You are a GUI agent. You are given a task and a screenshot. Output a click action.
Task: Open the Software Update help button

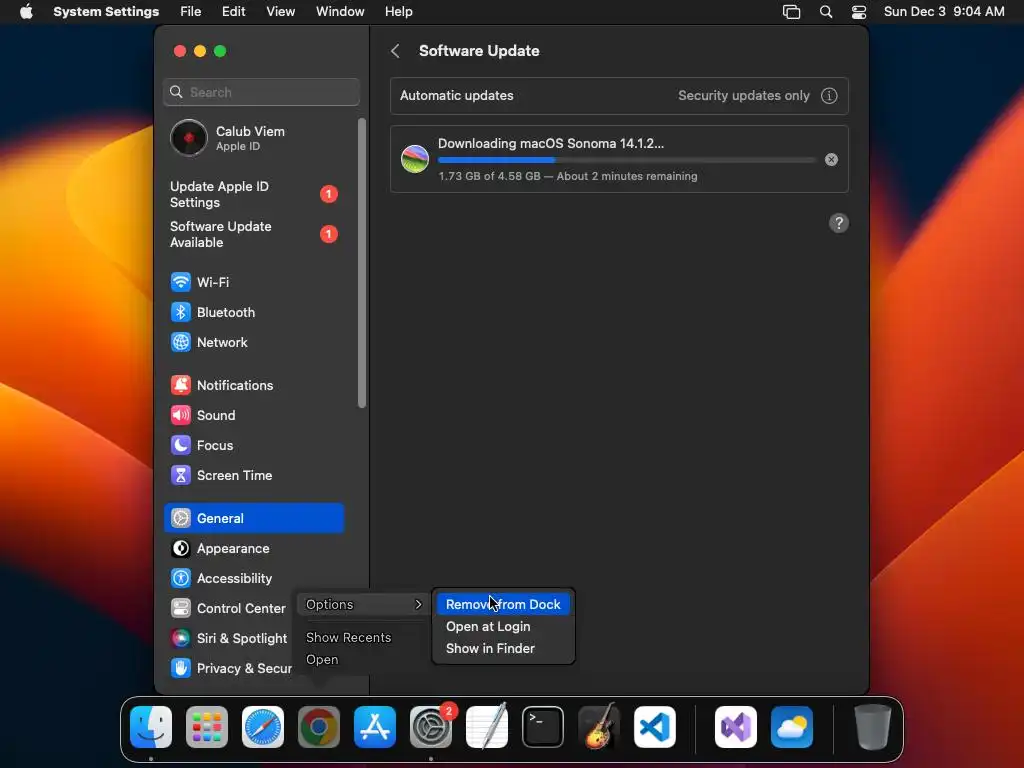(839, 223)
